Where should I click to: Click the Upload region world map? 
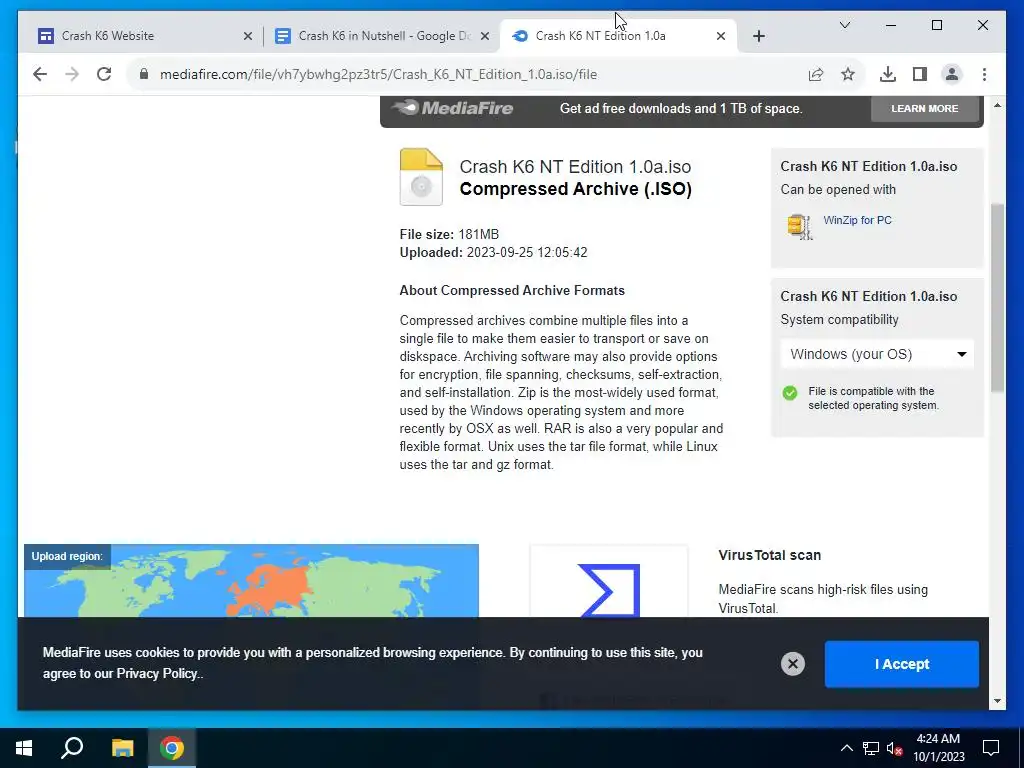(x=251, y=581)
